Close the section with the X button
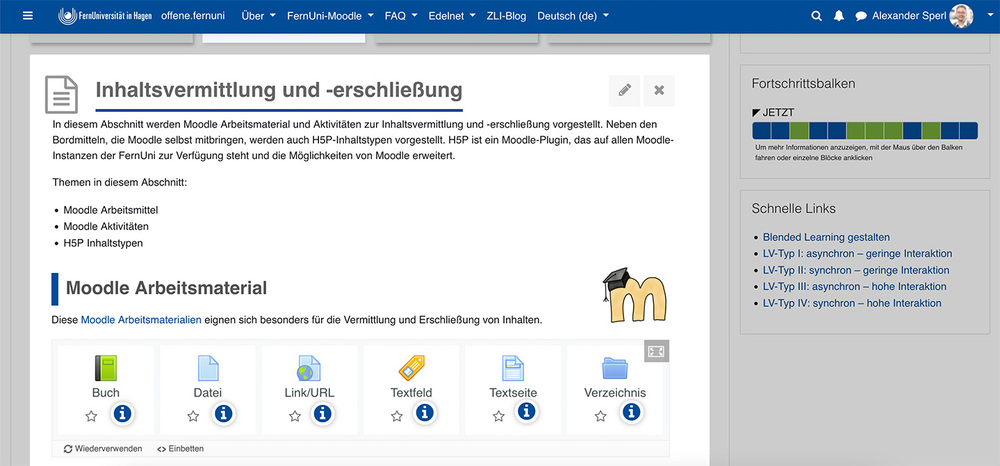Screen dimensions: 1000x466 (x=659, y=91)
